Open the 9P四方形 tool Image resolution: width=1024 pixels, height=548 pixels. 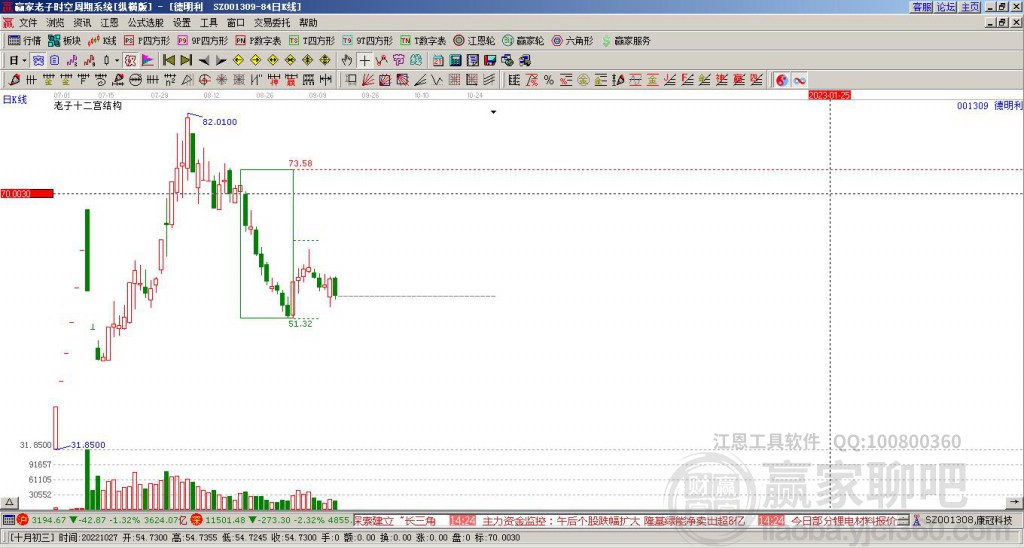tap(202, 40)
